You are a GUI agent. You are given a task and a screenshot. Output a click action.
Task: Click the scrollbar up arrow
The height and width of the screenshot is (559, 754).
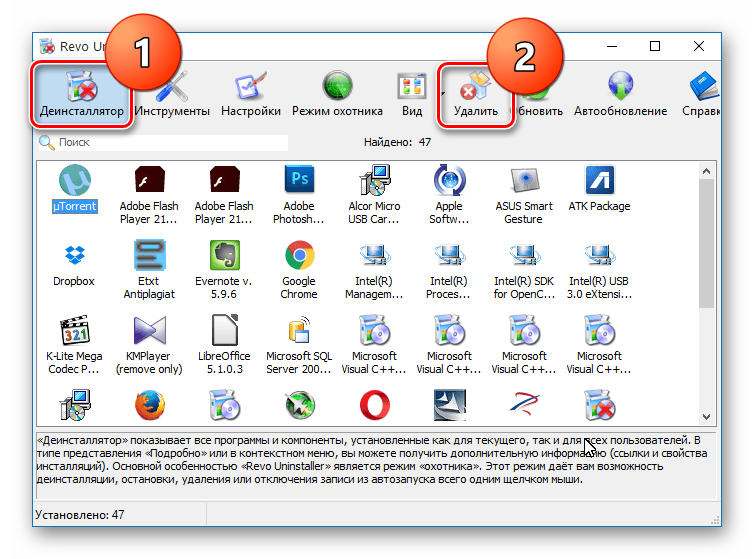pos(706,171)
